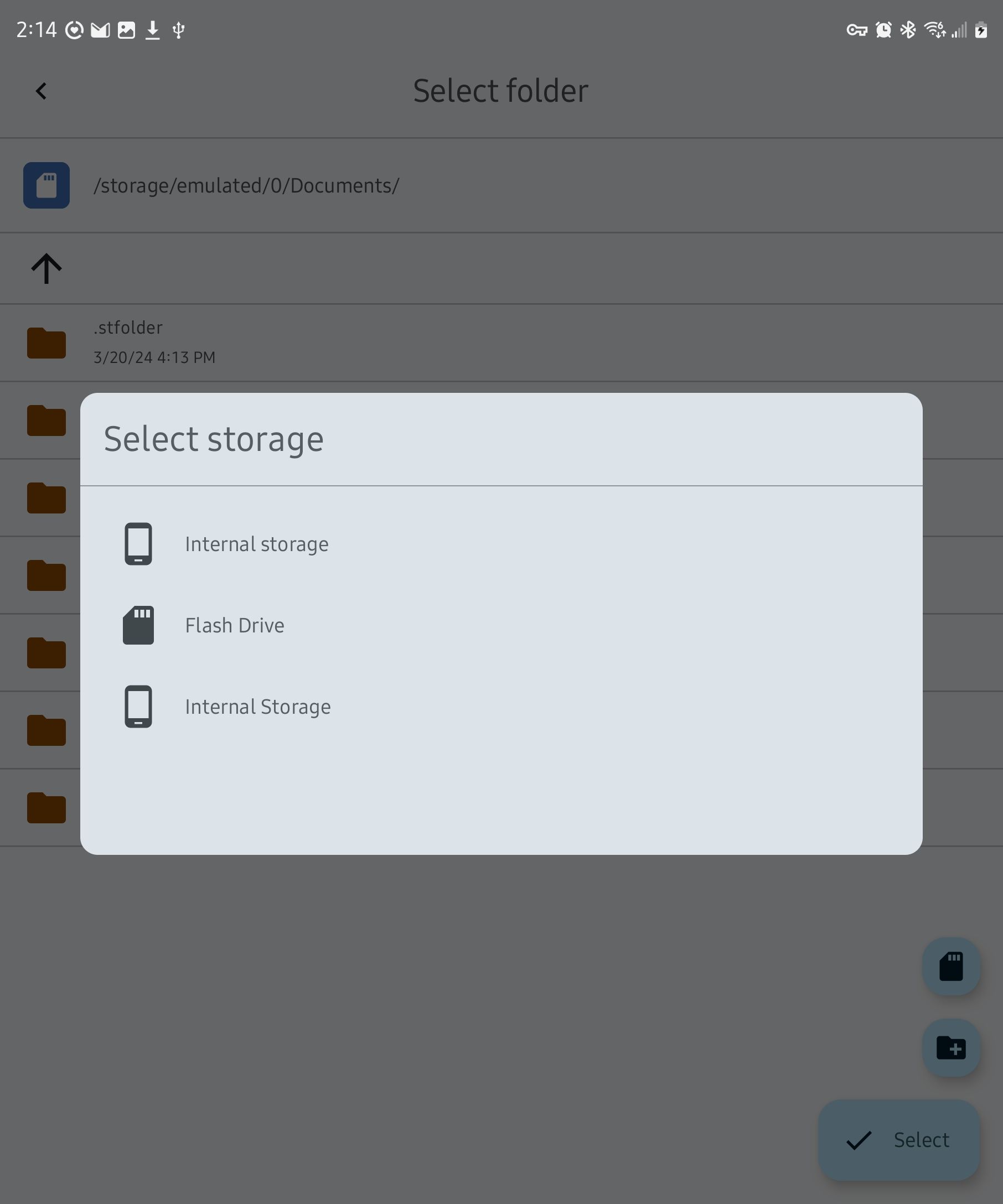Tap phone icon beside last Internal Storage

pos(138,707)
